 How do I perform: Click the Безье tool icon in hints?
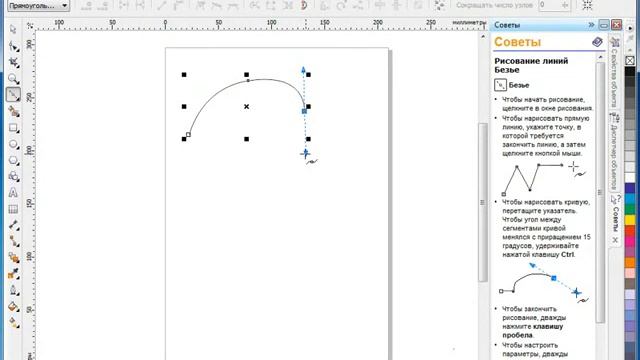click(500, 85)
